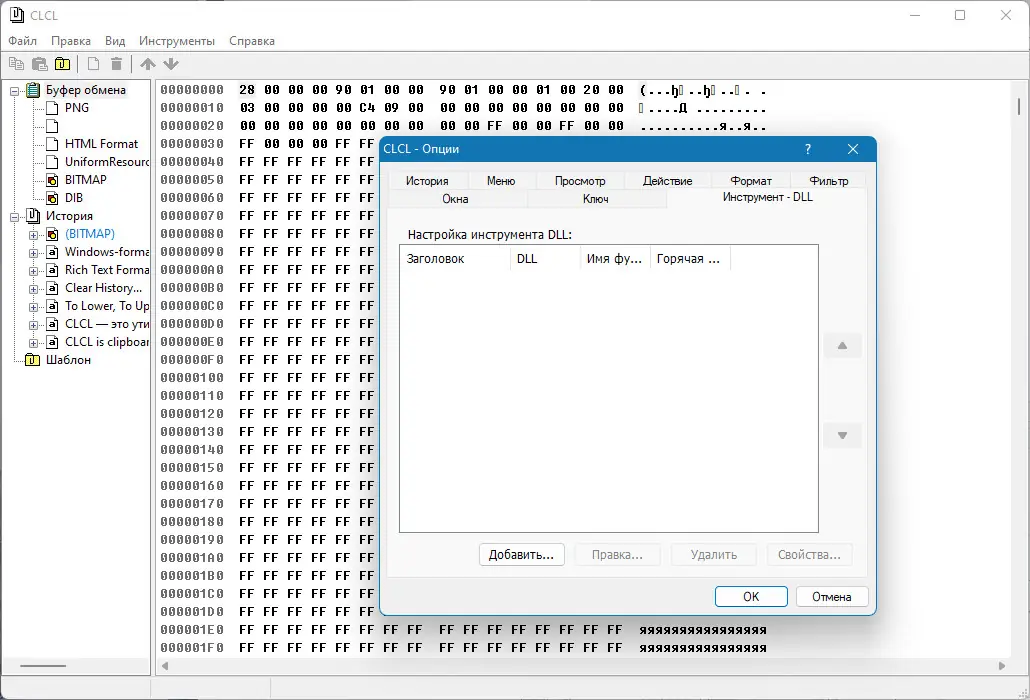Open the Инструменты menu
Screen dimensions: 1030x700
click(177, 41)
